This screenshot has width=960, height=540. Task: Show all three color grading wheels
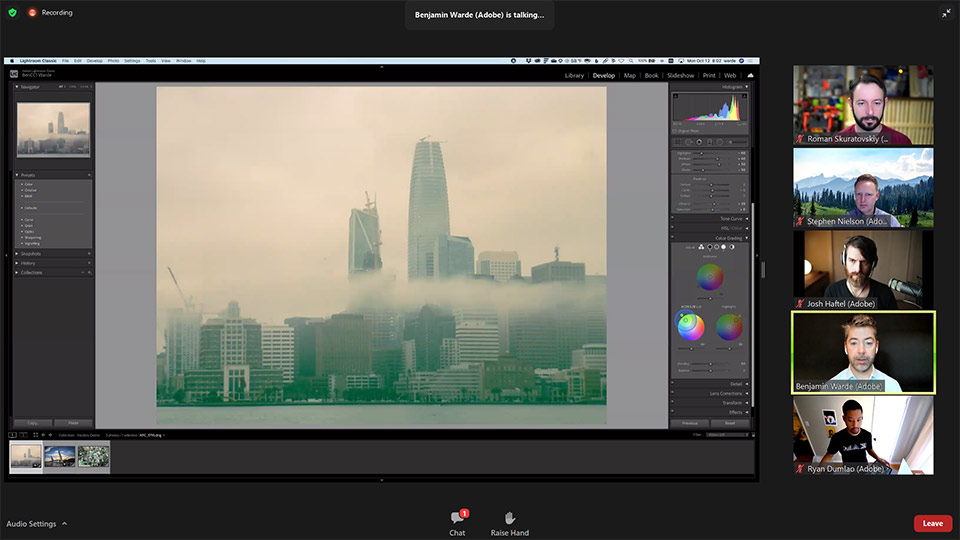[x=701, y=247]
